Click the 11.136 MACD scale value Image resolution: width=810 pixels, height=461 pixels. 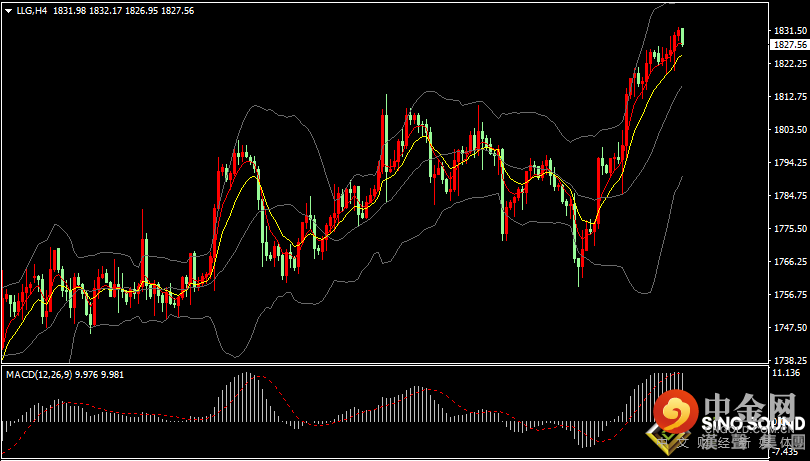point(785,373)
